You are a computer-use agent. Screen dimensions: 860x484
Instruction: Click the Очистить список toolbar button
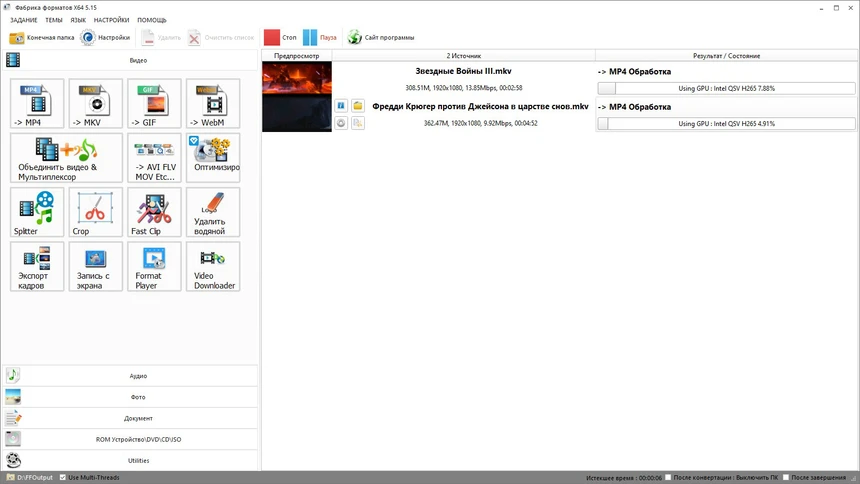pyautogui.click(x=222, y=37)
